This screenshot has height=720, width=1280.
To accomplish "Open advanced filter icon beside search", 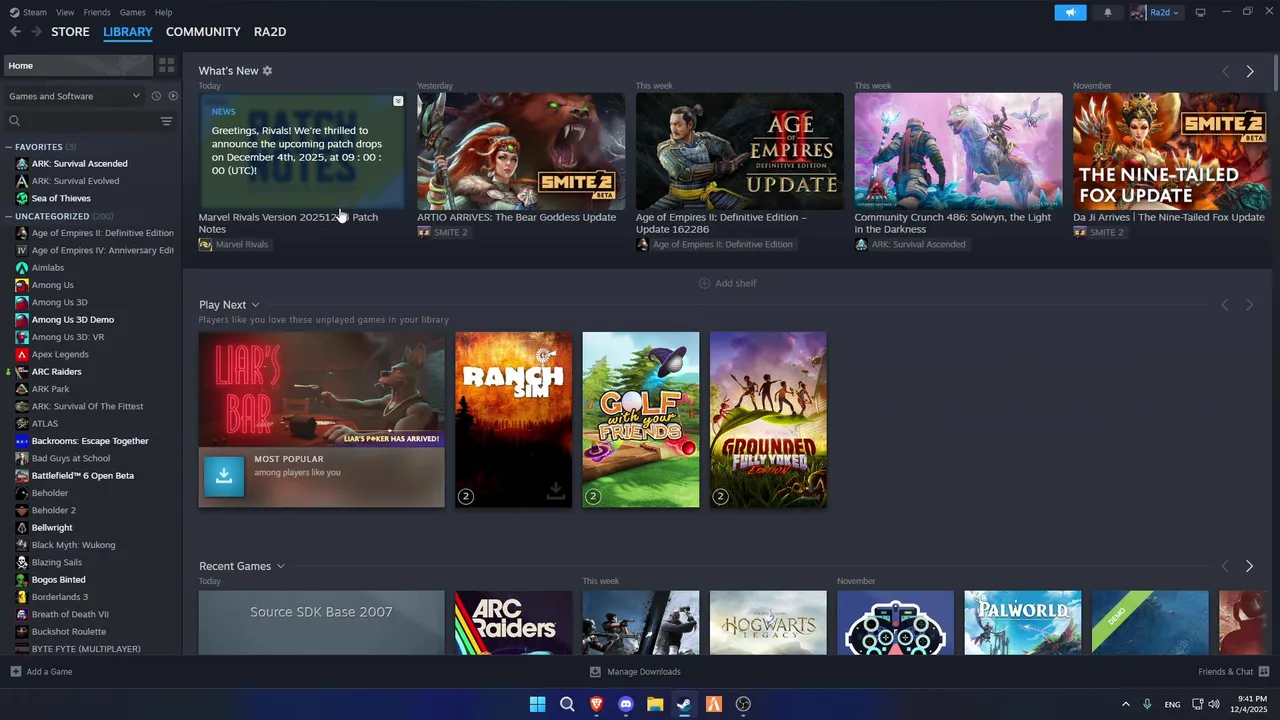I will (x=167, y=121).
